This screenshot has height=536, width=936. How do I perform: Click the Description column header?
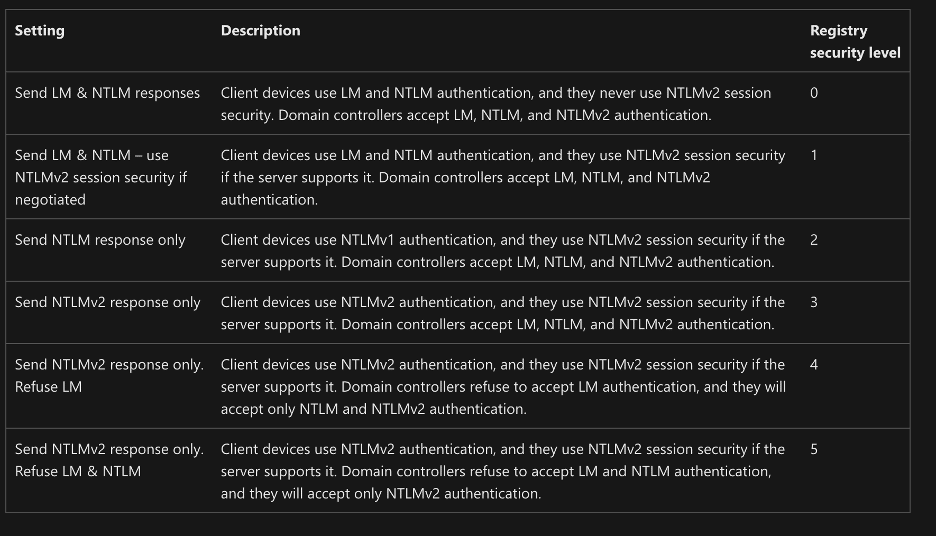pos(260,30)
